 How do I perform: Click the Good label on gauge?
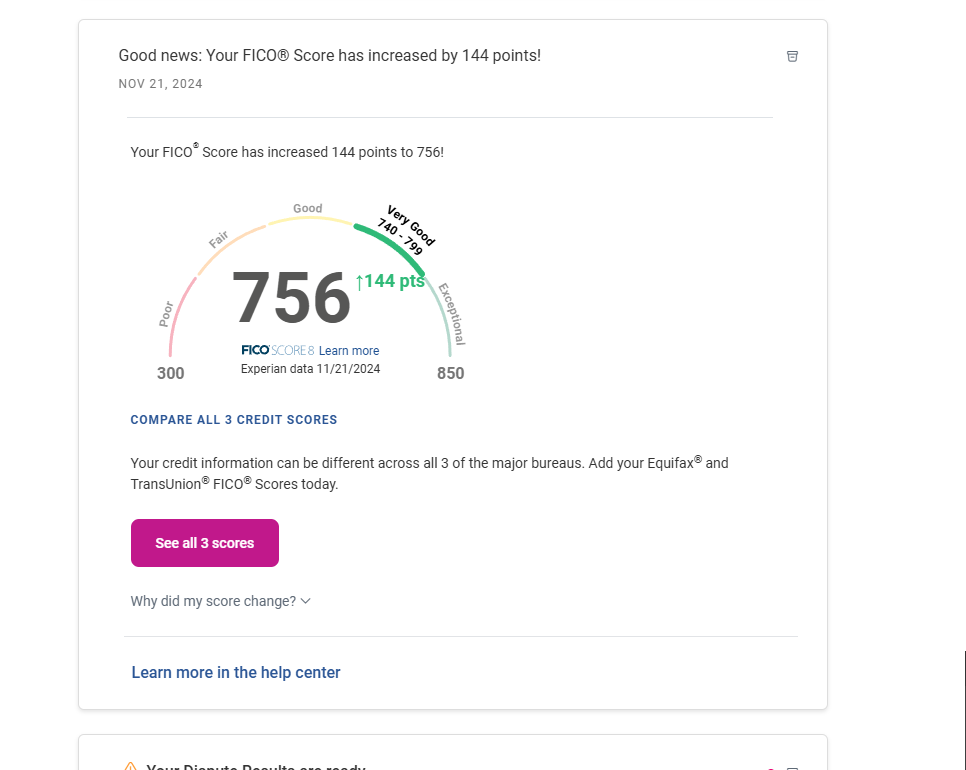tap(307, 209)
